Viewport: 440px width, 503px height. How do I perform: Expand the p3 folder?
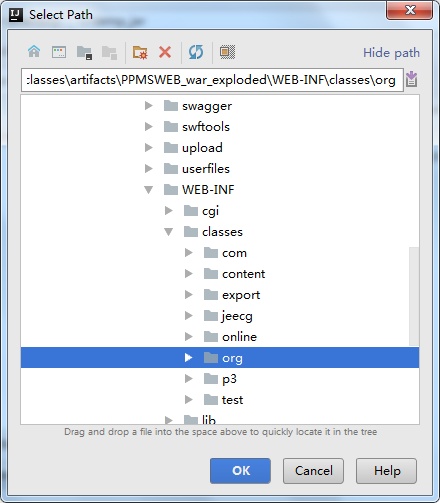tap(189, 379)
